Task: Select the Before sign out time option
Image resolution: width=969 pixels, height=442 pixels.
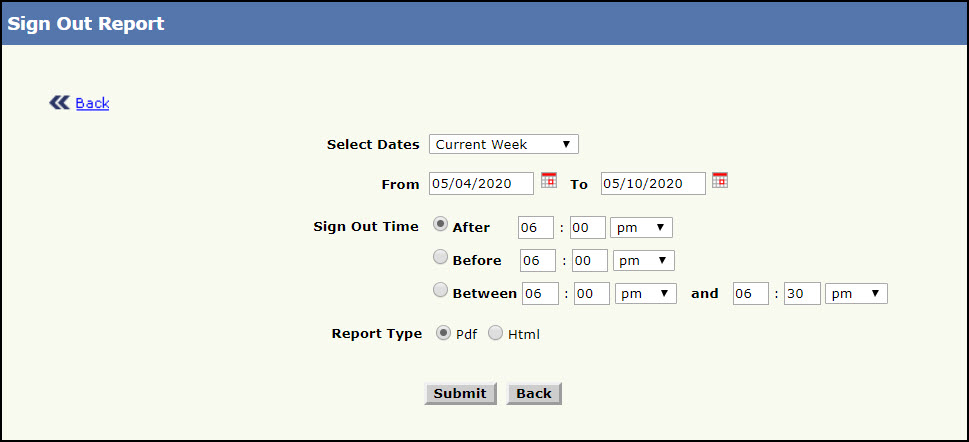Action: coord(441,258)
